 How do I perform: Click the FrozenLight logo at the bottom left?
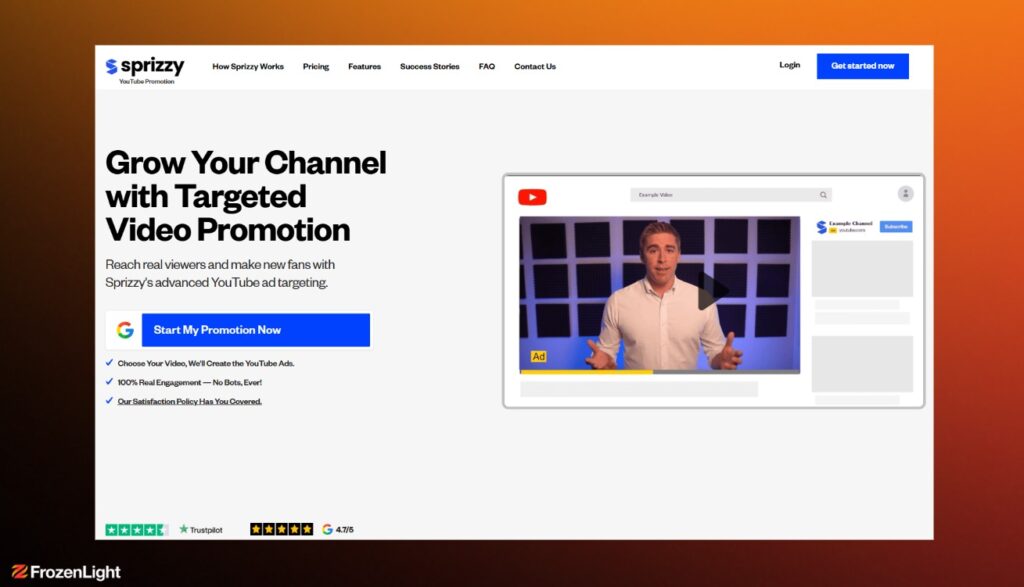66,572
